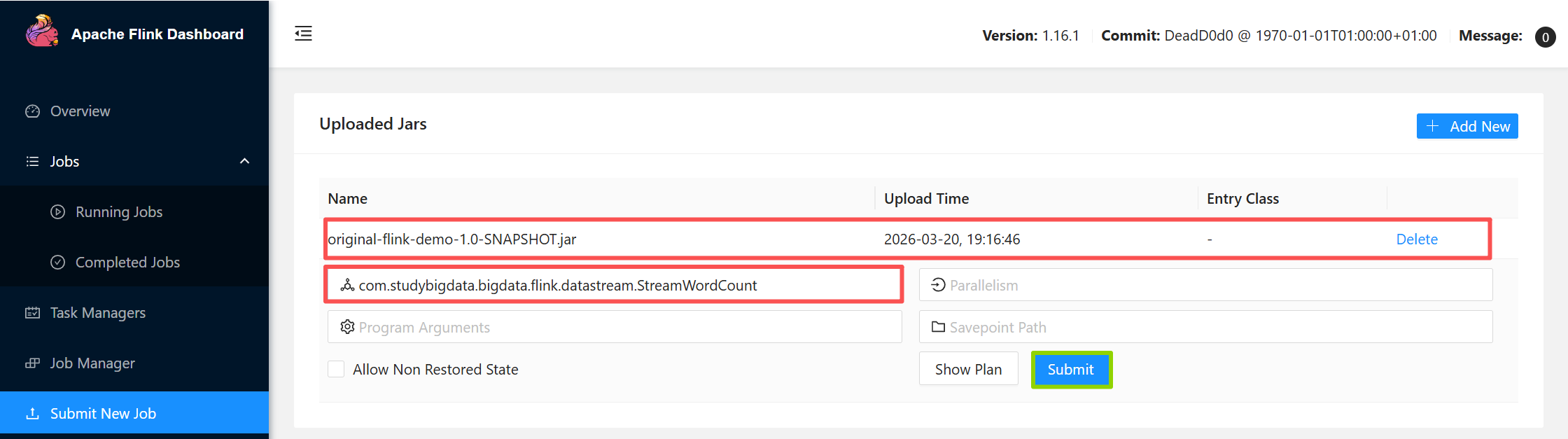
Task: Click the Parallelism sync icon
Action: click(x=939, y=285)
